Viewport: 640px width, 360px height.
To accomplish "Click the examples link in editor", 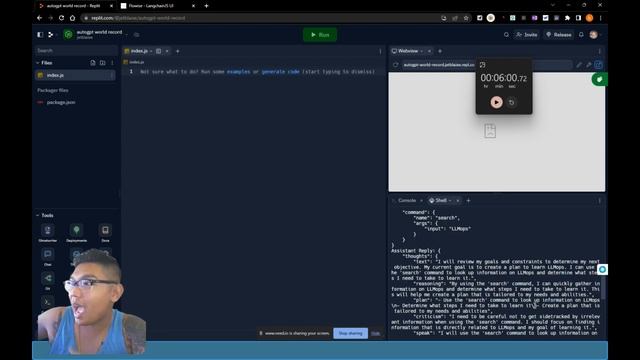I will click(x=238, y=71).
